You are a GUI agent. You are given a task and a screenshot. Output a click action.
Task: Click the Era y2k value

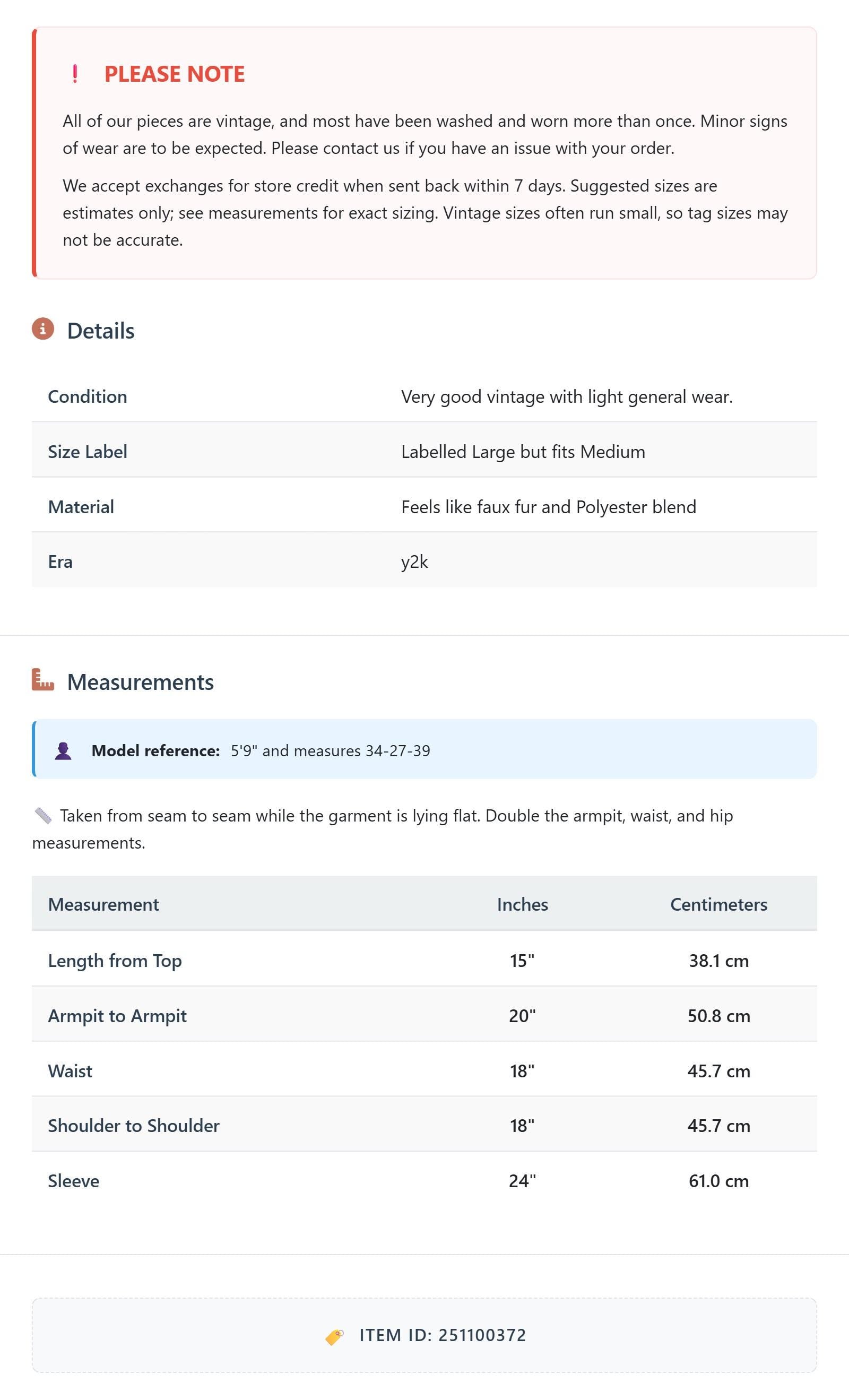tap(414, 562)
